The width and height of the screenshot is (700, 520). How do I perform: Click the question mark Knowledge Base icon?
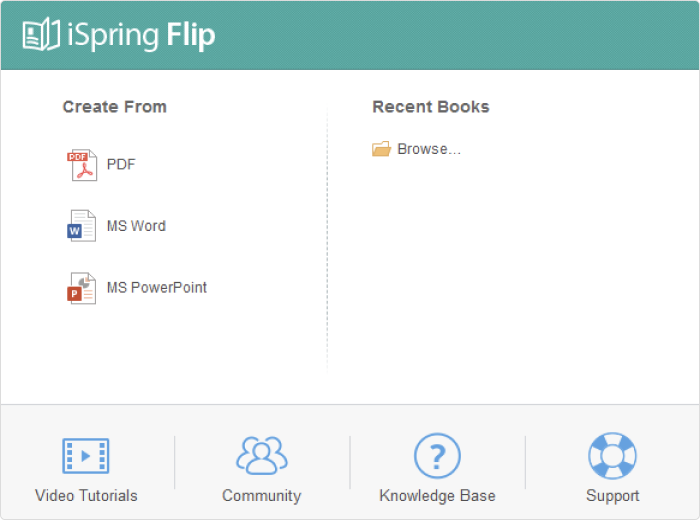[437, 456]
